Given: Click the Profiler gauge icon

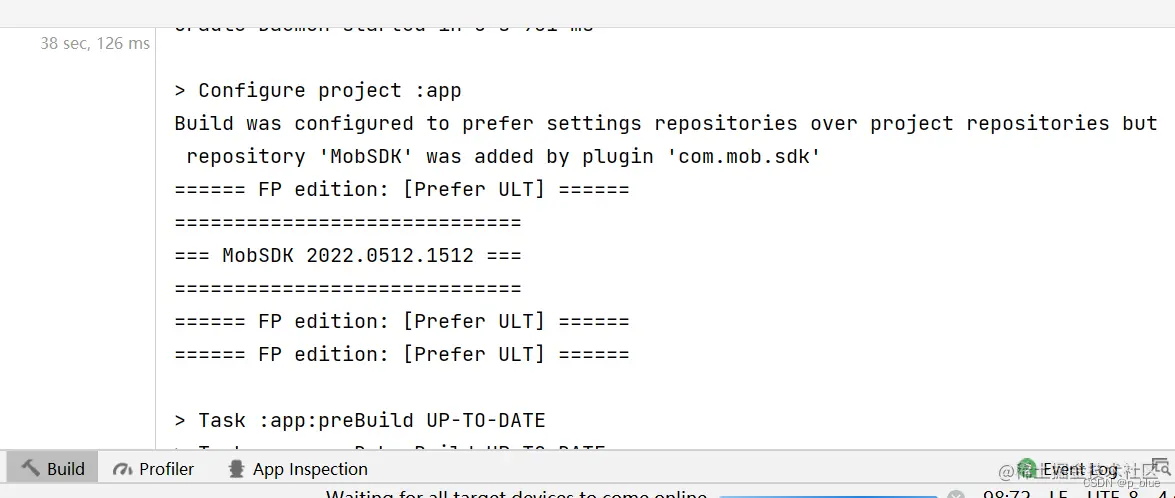Looking at the screenshot, I should tap(122, 469).
